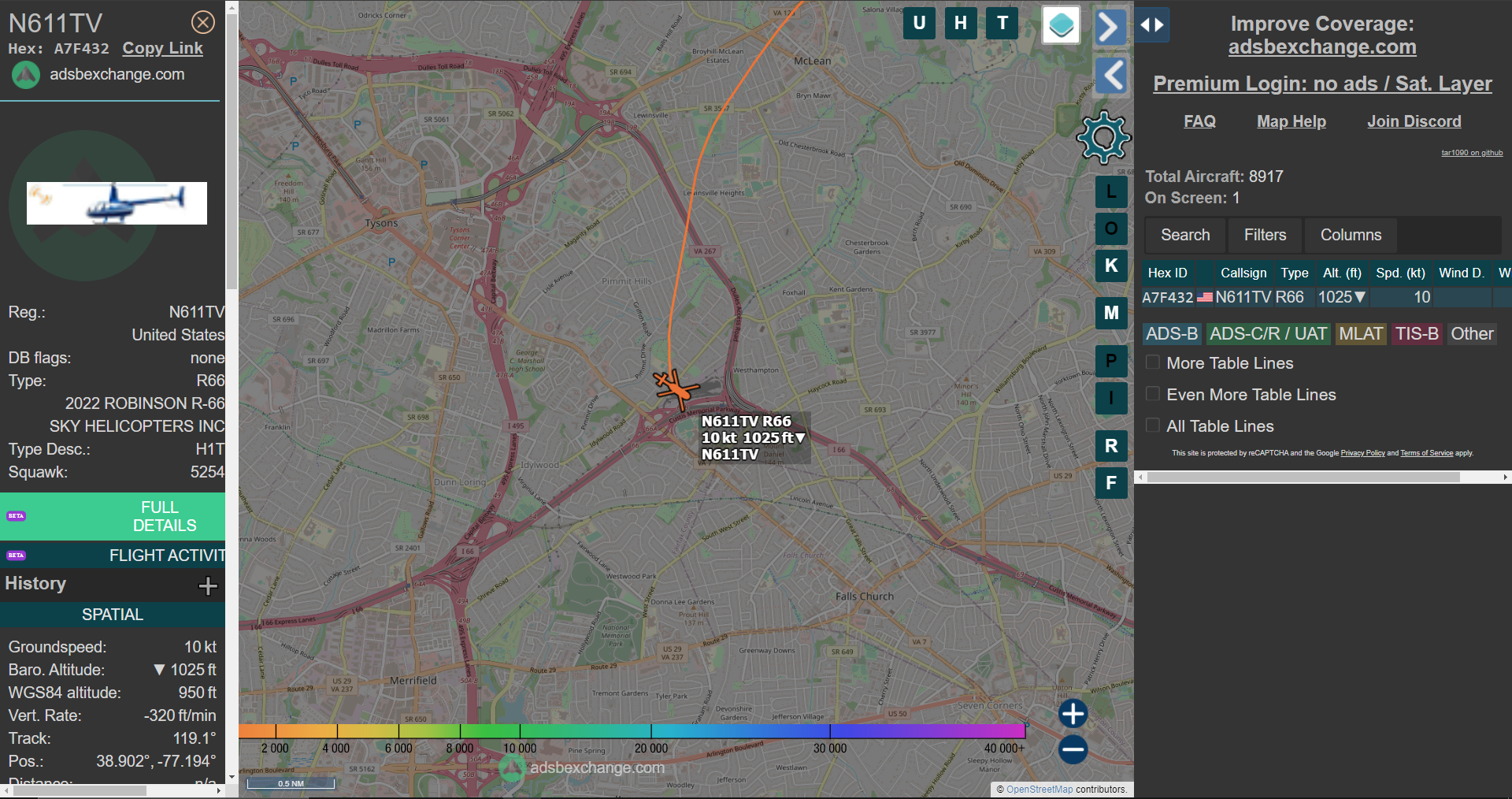The image size is (1512, 799).
Task: Click the O map button
Action: click(1111, 229)
